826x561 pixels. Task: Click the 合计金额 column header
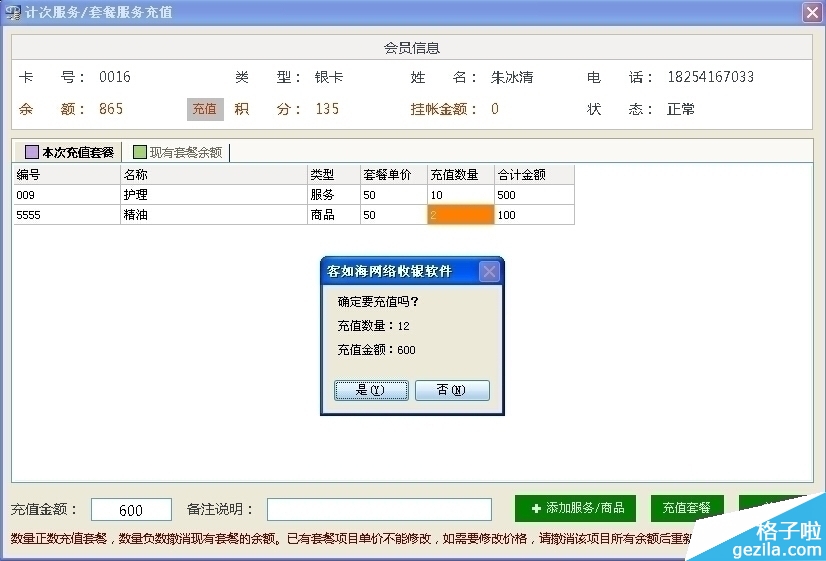point(534,175)
